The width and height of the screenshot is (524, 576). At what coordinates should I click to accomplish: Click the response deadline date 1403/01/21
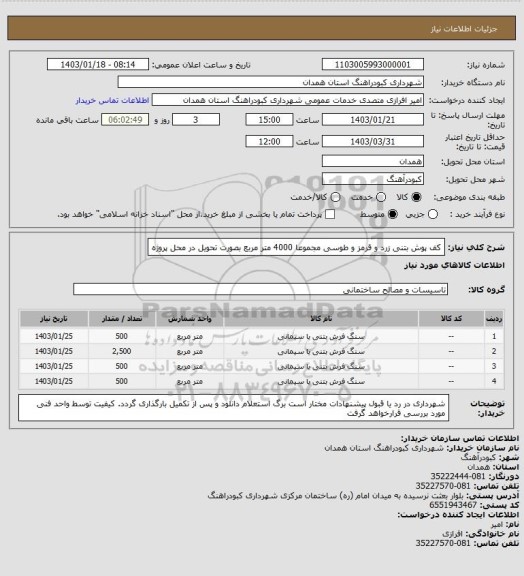(373, 120)
